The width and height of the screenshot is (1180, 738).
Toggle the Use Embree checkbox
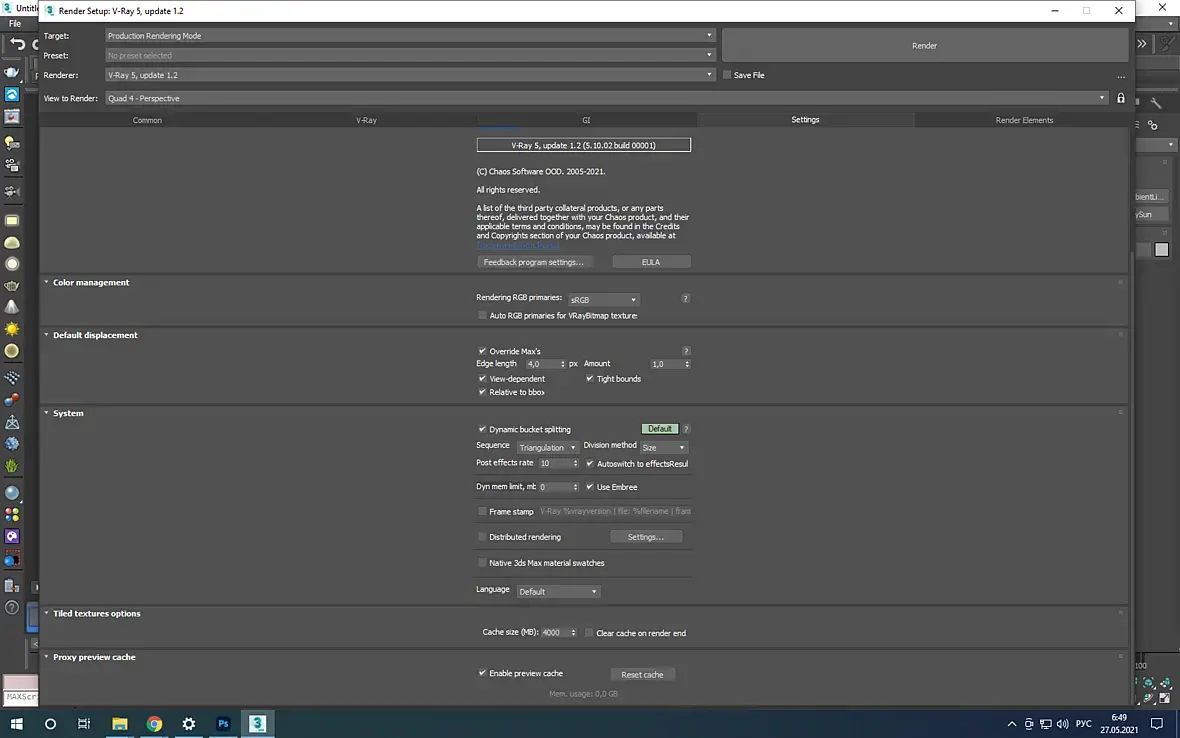click(x=590, y=487)
